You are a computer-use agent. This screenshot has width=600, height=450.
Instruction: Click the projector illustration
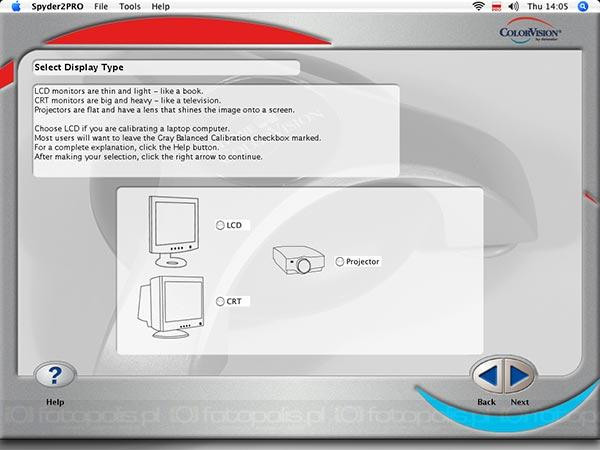pyautogui.click(x=299, y=260)
